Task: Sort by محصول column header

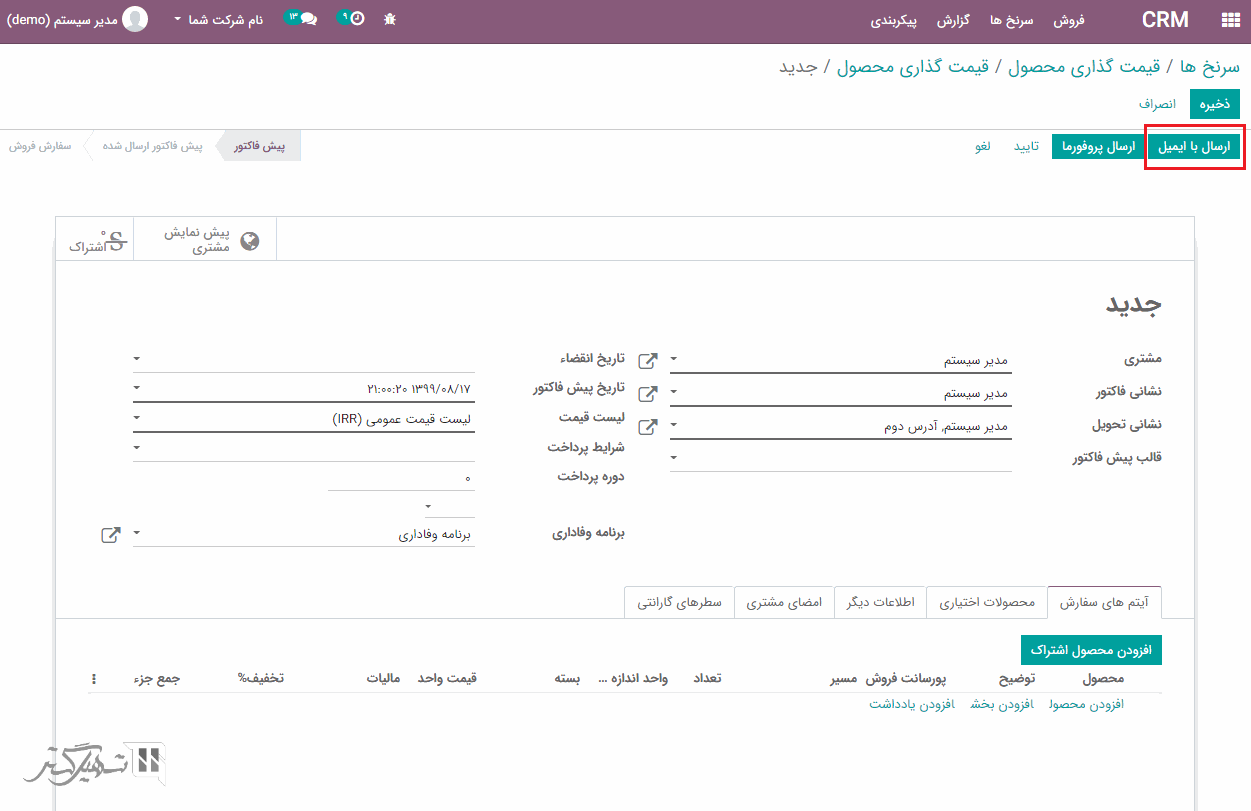Action: click(1104, 678)
